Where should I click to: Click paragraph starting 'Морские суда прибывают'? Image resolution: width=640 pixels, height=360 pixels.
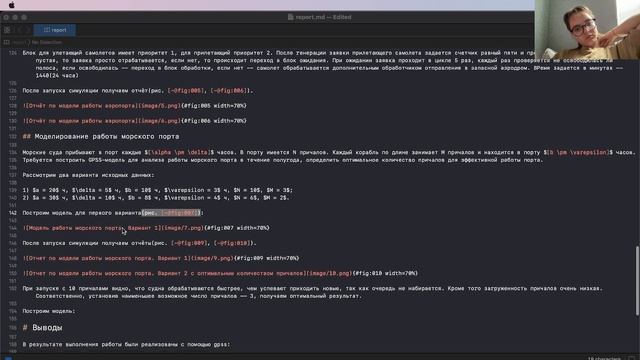(329, 152)
